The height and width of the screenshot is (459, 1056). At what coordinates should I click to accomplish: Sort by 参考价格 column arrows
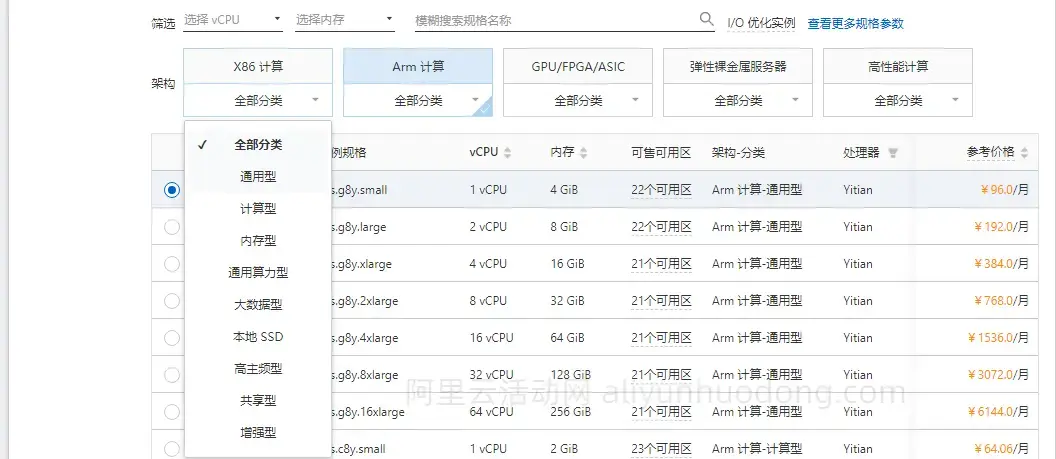click(x=1024, y=153)
